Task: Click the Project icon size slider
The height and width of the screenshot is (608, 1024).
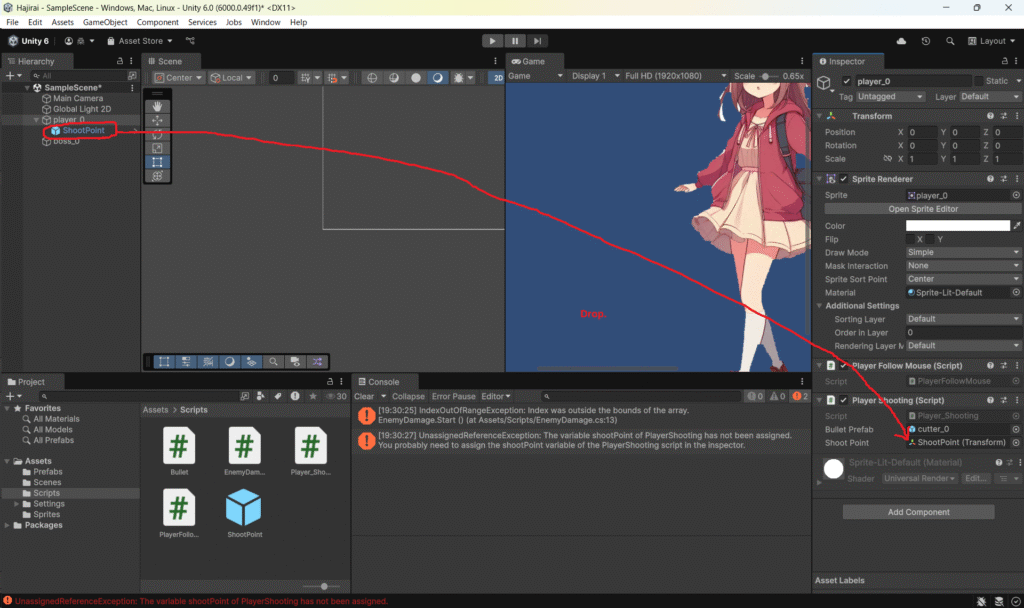Action: pos(325,586)
